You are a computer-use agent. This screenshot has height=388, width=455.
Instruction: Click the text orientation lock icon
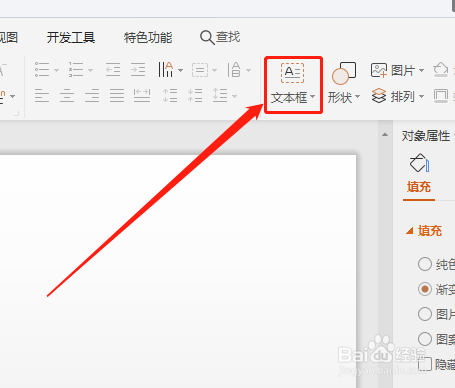point(234,70)
